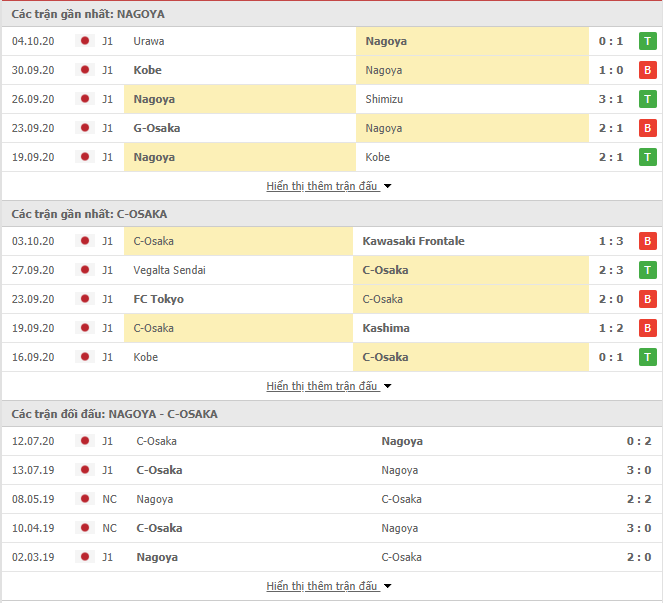Click the red B badge for Kobe 1:0 Nagoya

click(647, 70)
